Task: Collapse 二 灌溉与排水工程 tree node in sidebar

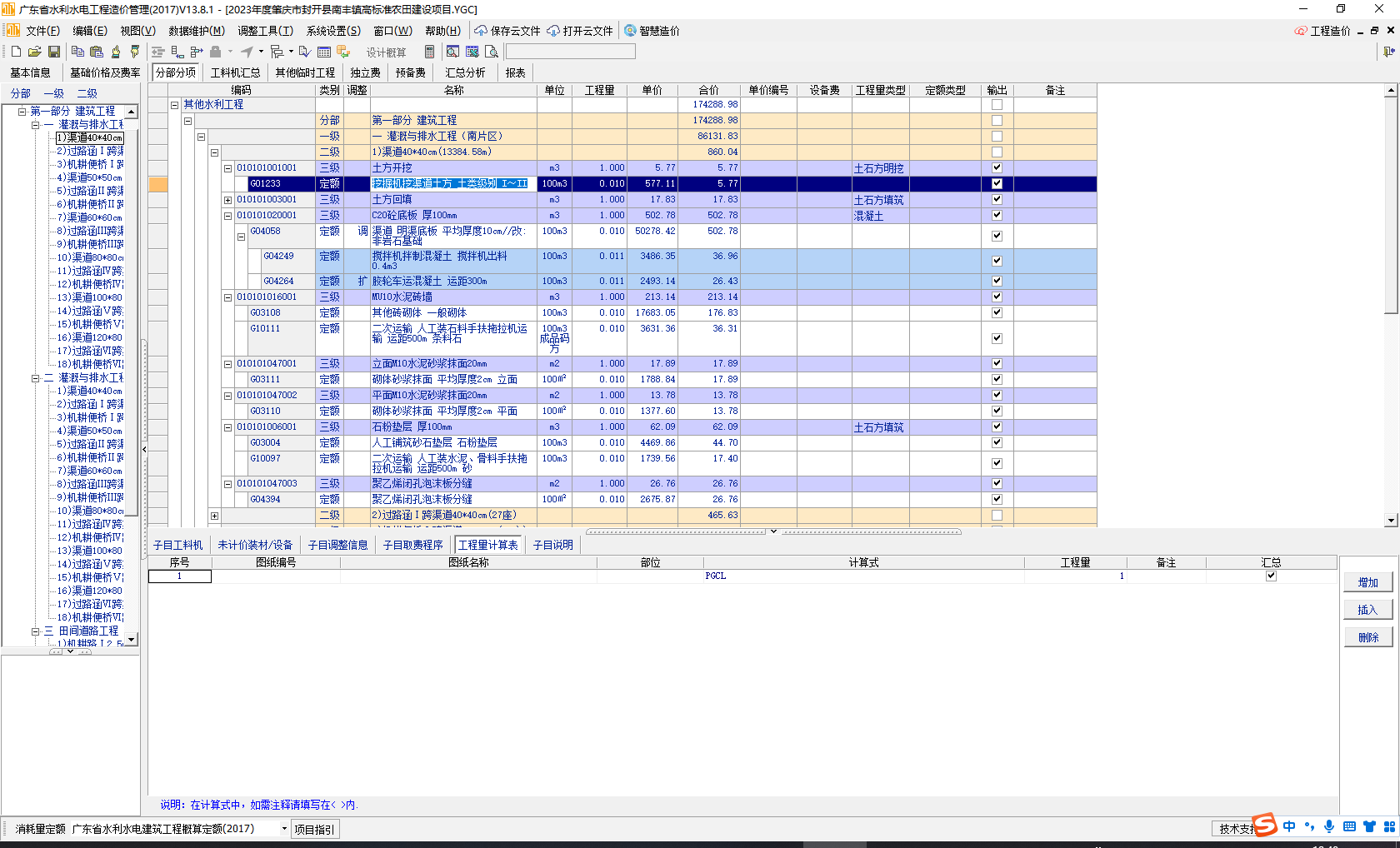Action: click(x=36, y=377)
